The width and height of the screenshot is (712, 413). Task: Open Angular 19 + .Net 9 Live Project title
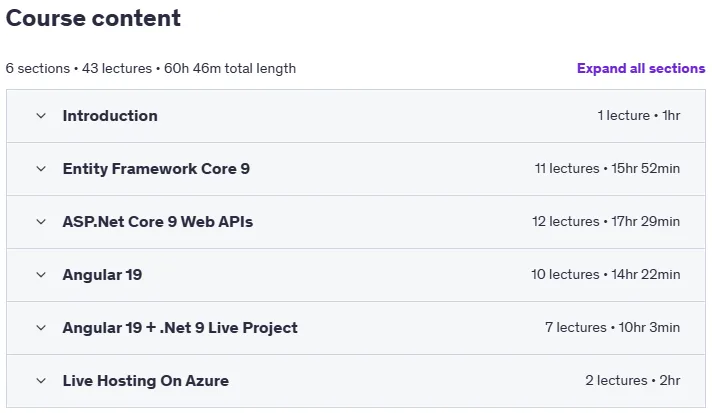180,328
